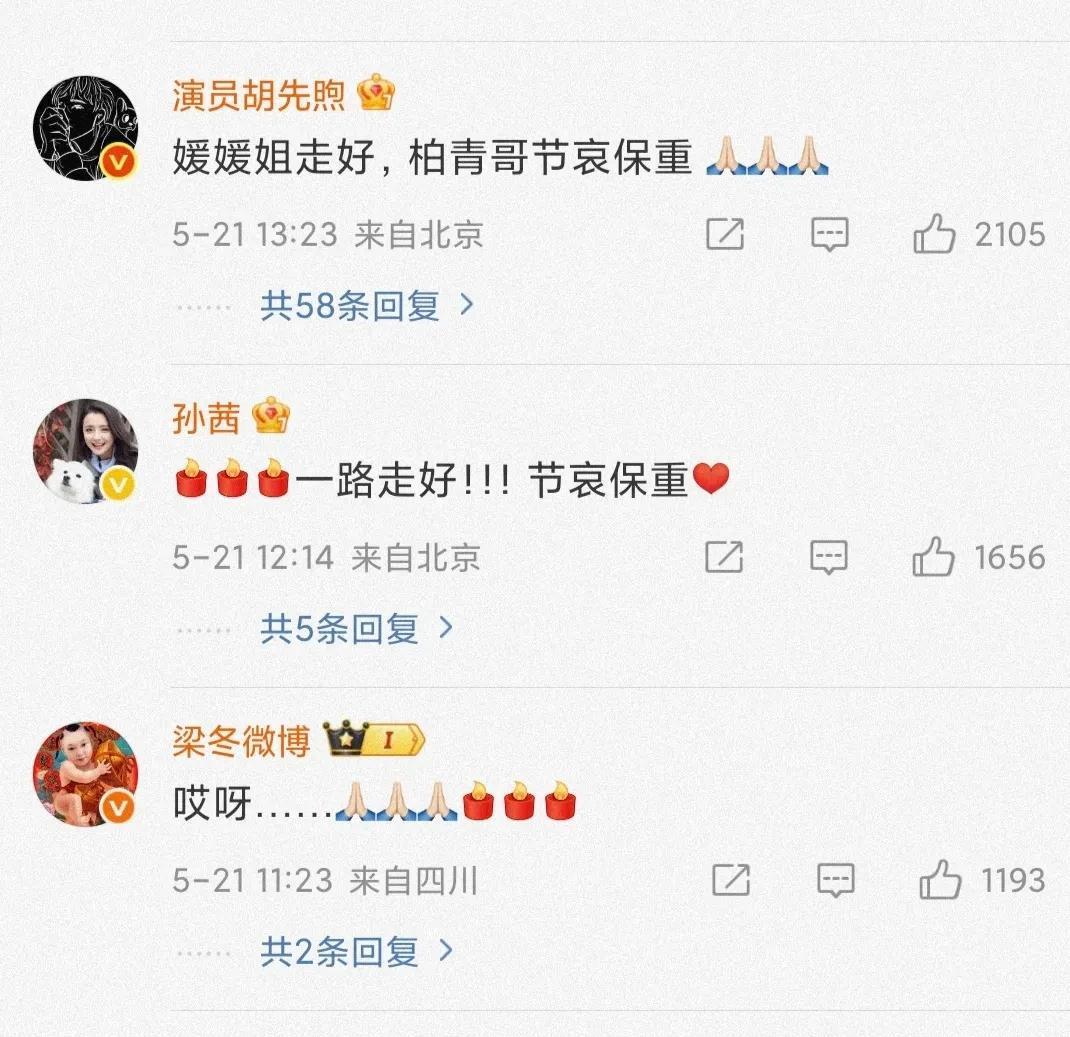This screenshot has height=1037, width=1070.
Task: Reply to 演员胡先煦 comment using bubble icon
Action: pyautogui.click(x=830, y=235)
